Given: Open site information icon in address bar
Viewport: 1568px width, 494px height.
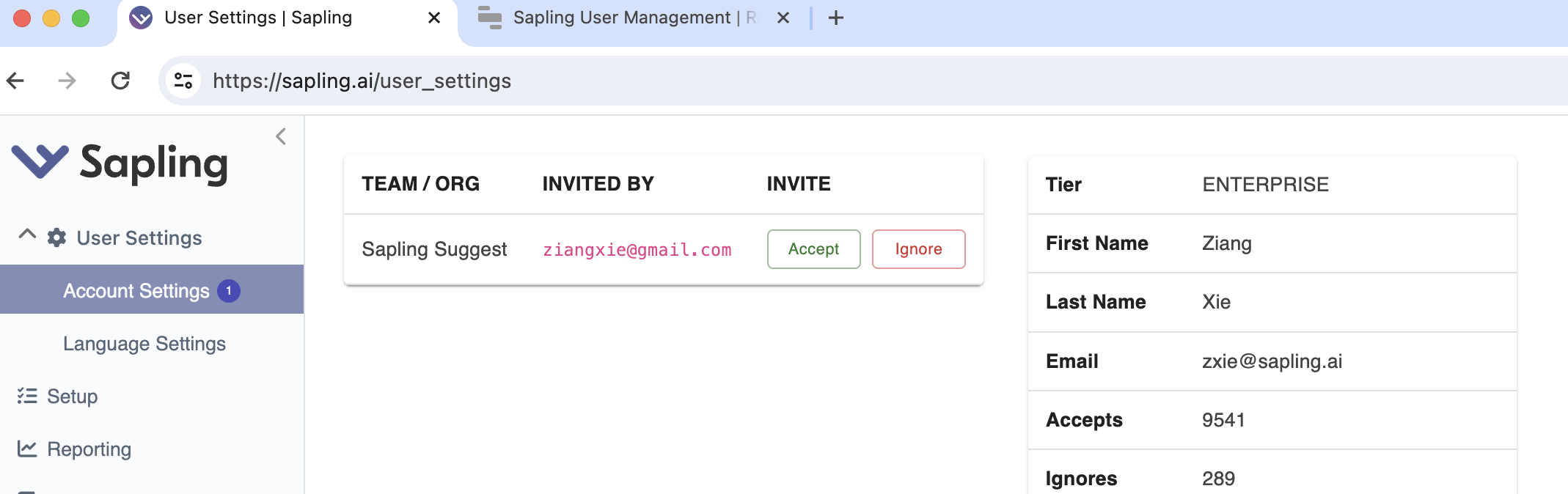Looking at the screenshot, I should [183, 81].
